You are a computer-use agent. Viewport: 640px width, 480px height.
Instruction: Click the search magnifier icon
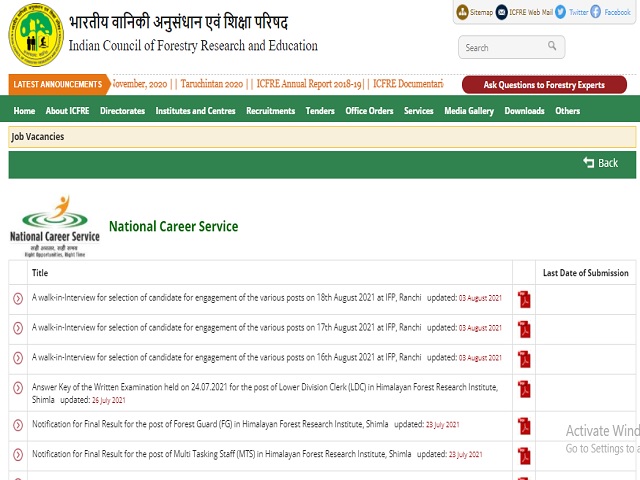(x=550, y=47)
